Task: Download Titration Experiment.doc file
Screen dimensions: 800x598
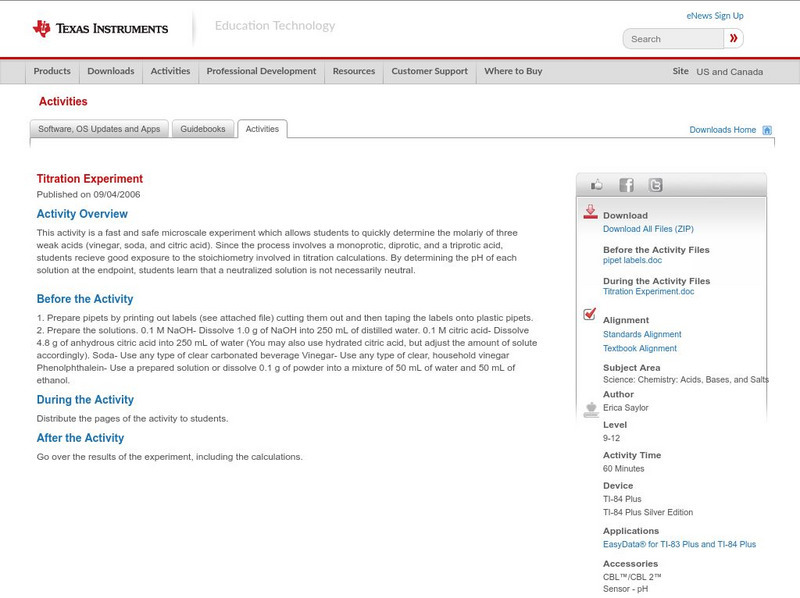Action: tap(648, 291)
